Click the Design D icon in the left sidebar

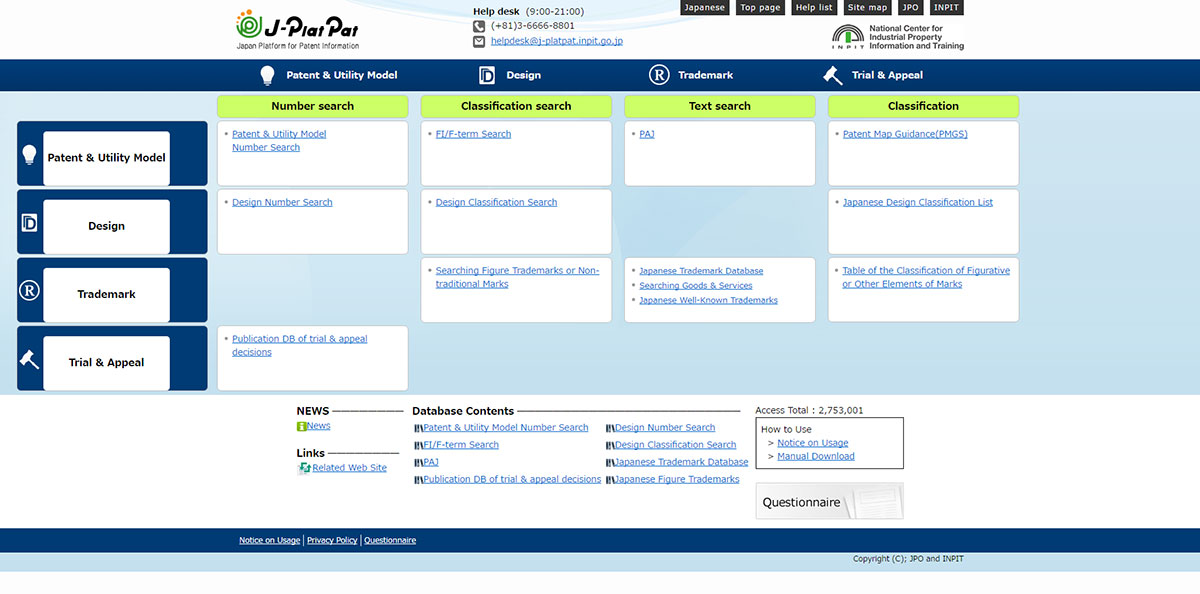29,223
